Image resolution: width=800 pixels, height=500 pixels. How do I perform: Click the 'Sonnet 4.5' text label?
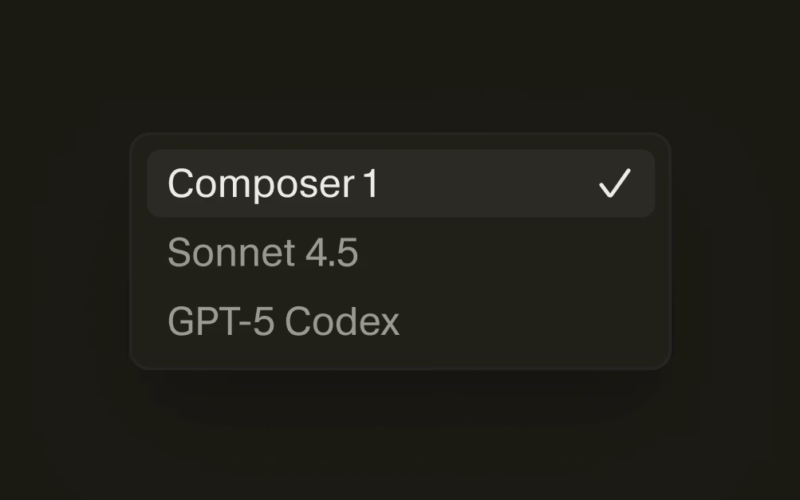pos(263,253)
